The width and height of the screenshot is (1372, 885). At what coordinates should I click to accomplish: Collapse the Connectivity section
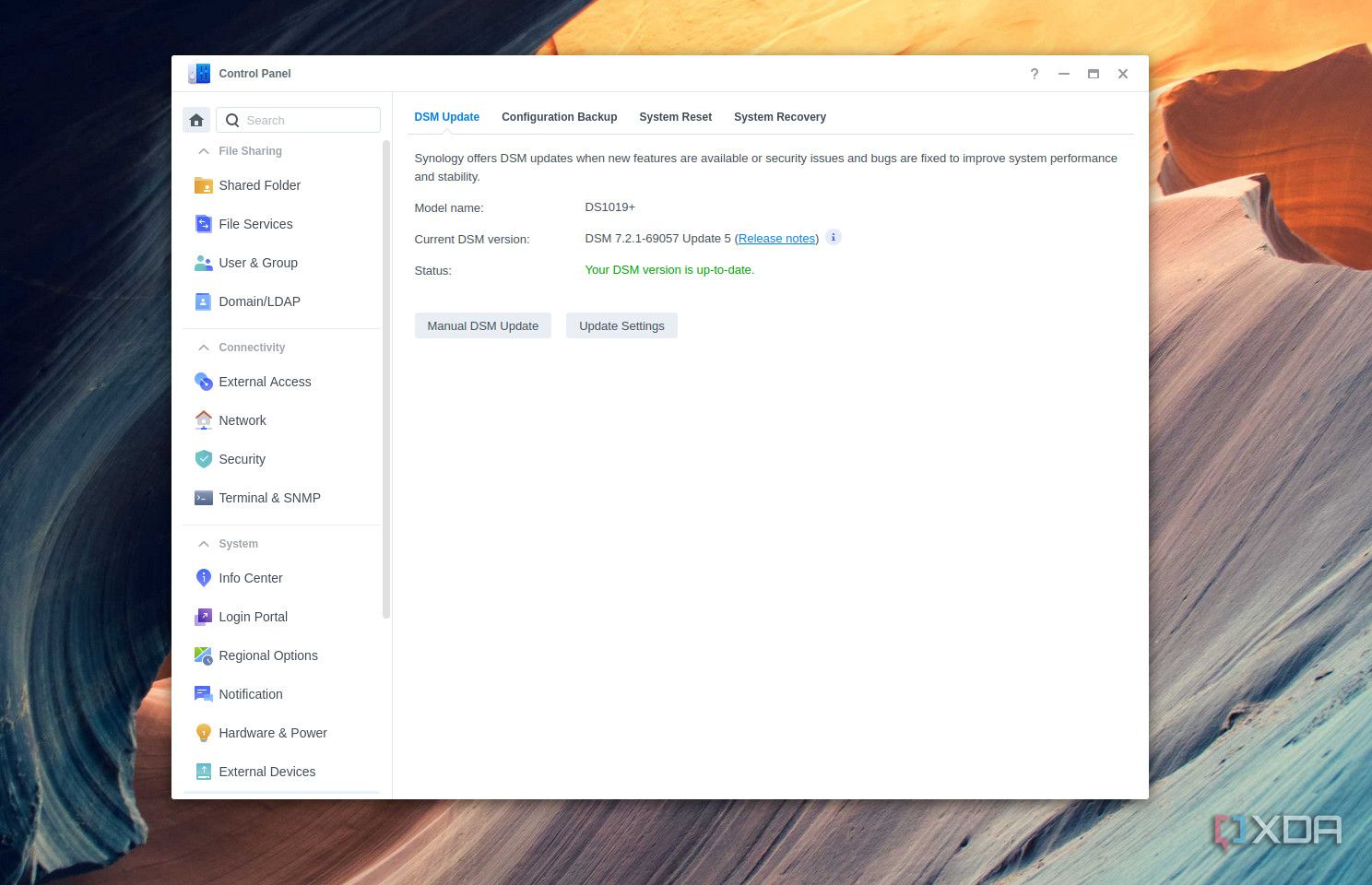(204, 348)
